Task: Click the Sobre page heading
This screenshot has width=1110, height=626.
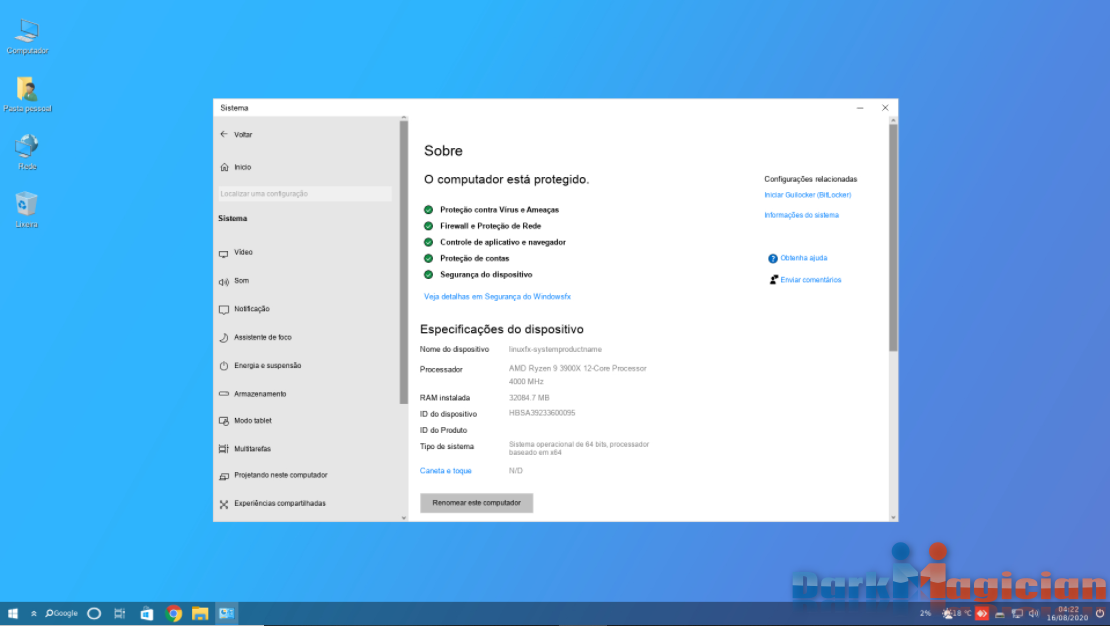Action: pyautogui.click(x=443, y=151)
